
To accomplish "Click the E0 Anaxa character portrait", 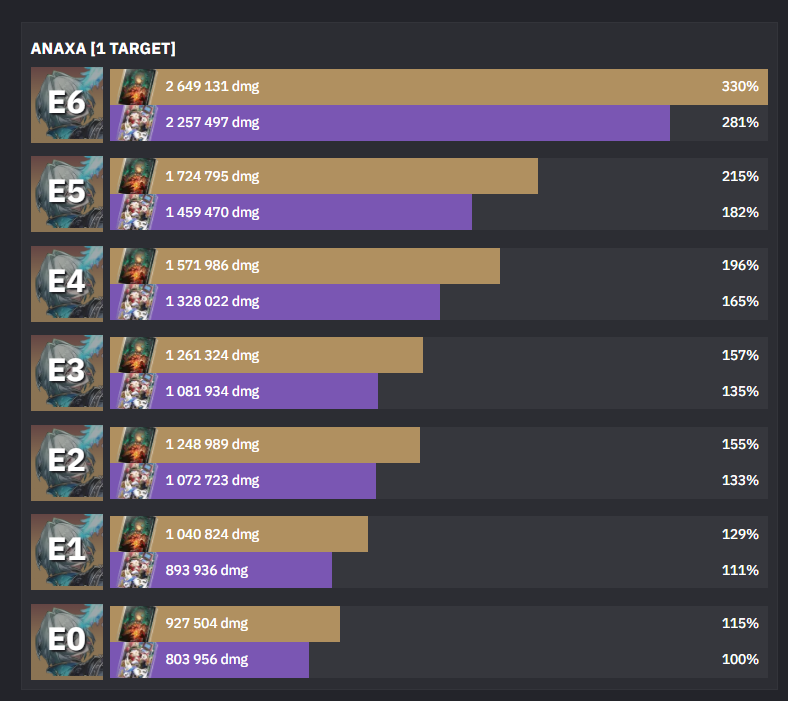I will (67, 642).
